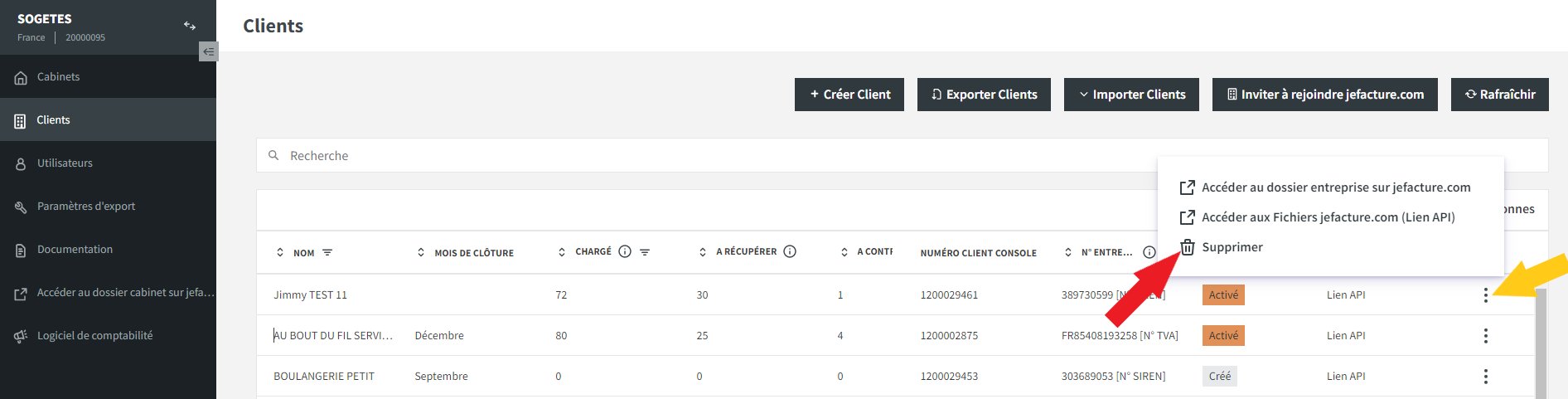Sort by the CHARGÉ column arrows

562,252
